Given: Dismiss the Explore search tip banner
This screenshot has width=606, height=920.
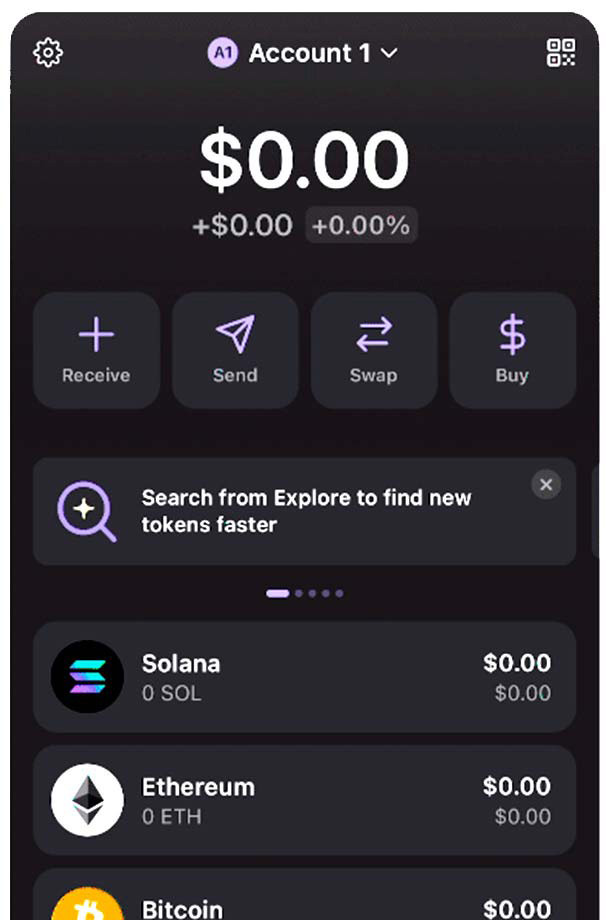Looking at the screenshot, I should tap(546, 485).
